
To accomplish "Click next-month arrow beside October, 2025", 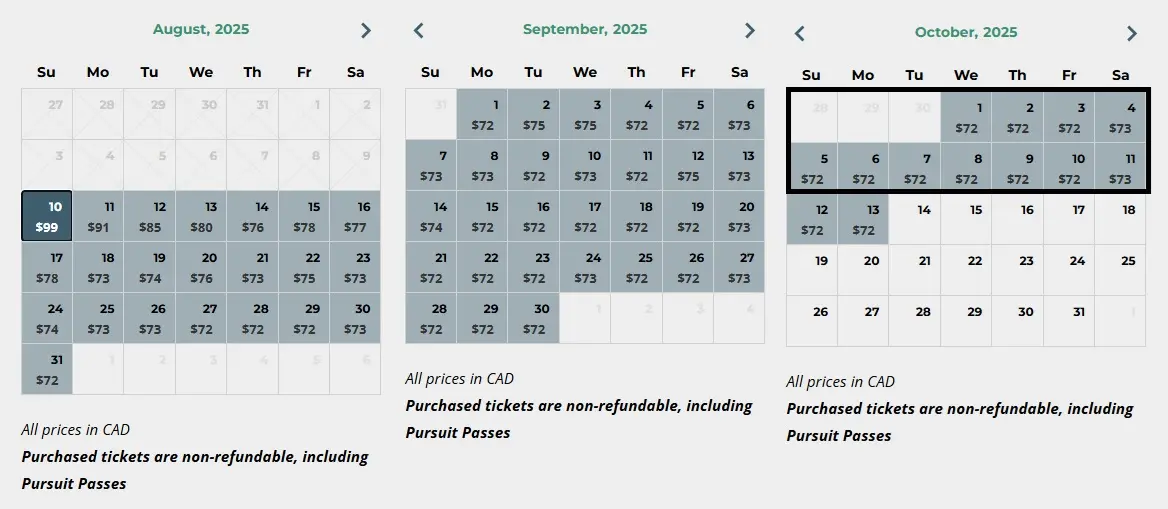I will click(1132, 34).
